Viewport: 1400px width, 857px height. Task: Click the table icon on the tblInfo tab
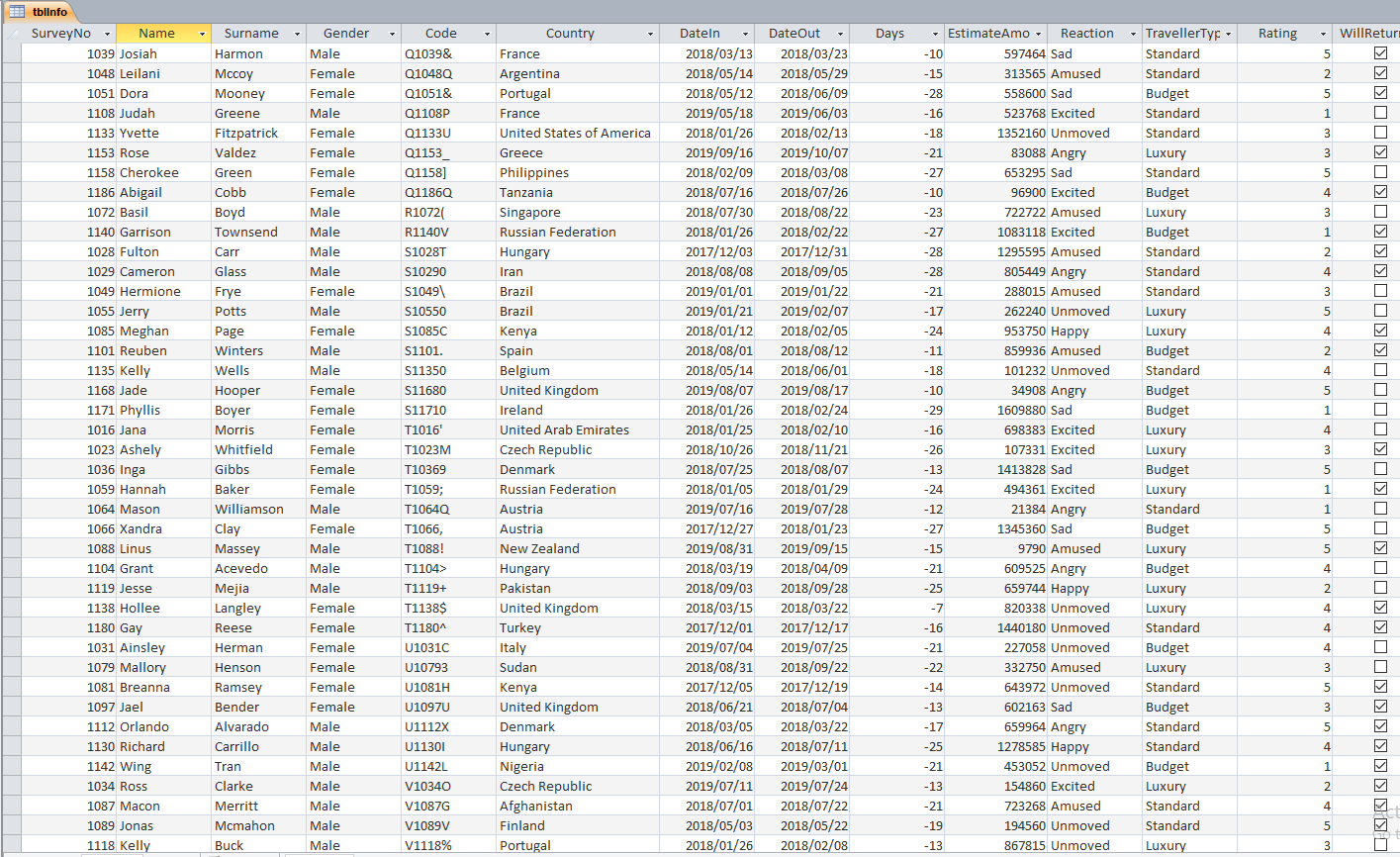pos(17,12)
